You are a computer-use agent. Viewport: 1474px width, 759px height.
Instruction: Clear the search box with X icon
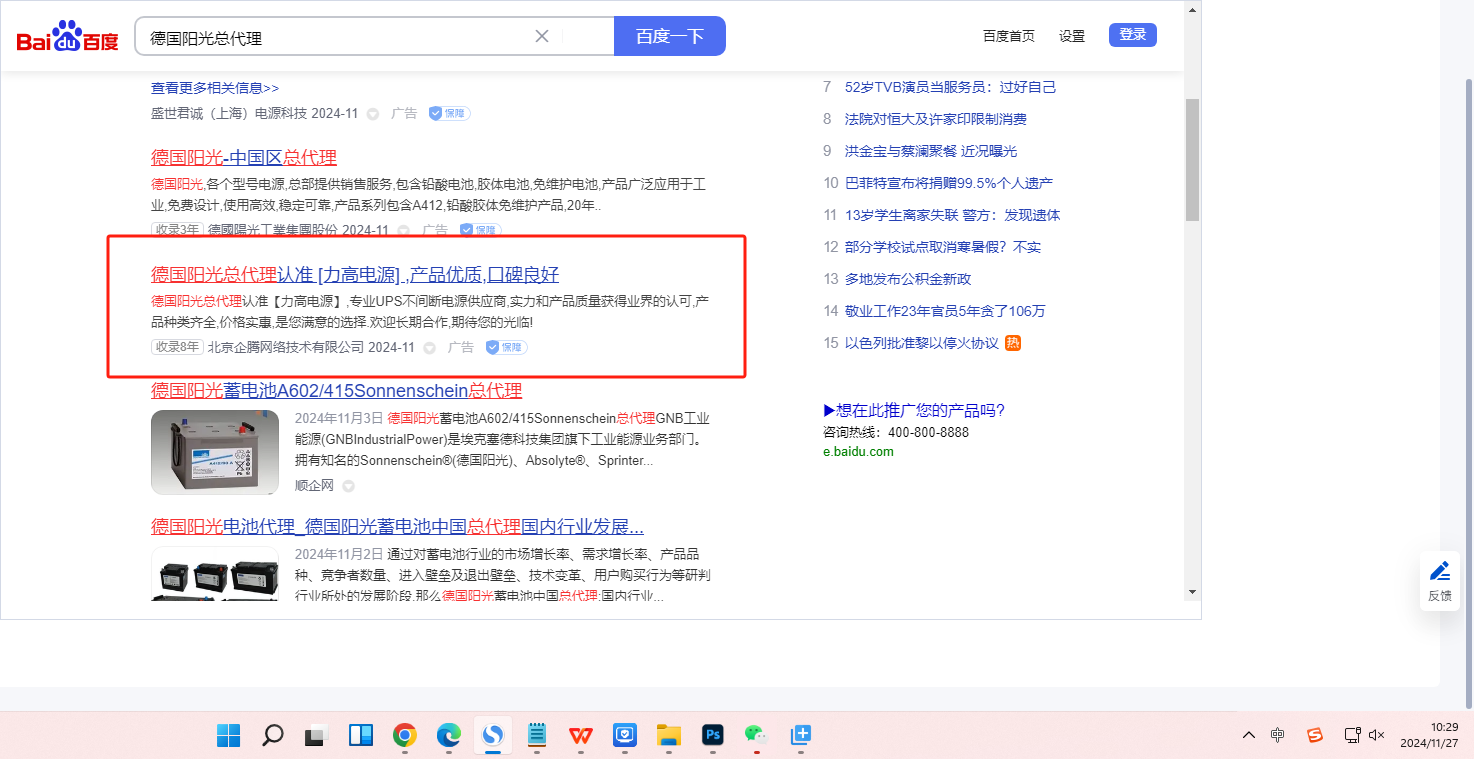coord(542,36)
